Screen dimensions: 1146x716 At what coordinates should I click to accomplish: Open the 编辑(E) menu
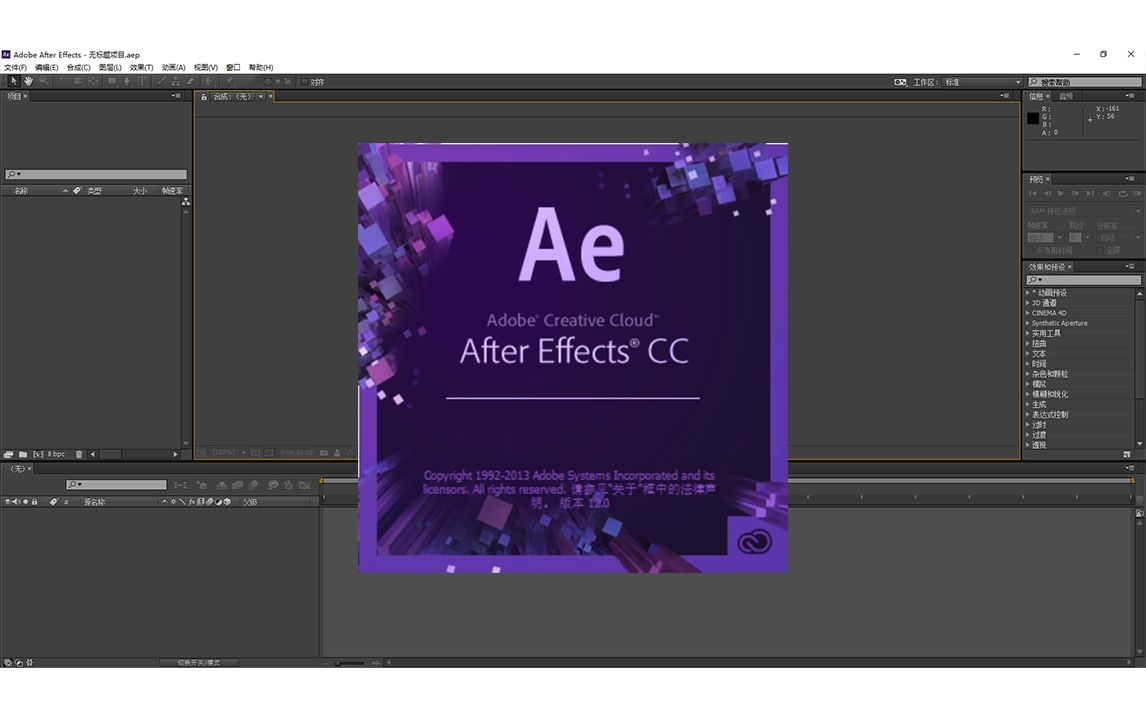[x=46, y=67]
